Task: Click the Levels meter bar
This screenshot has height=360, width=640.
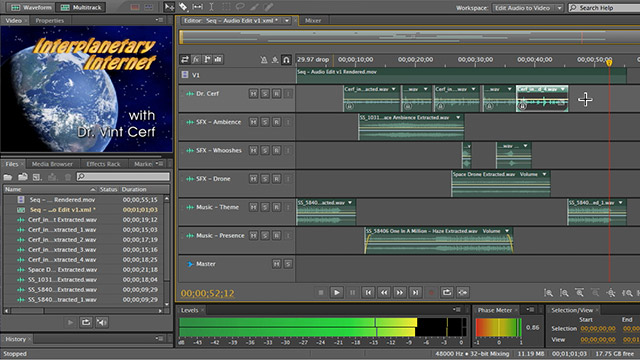Action: pos(323,327)
